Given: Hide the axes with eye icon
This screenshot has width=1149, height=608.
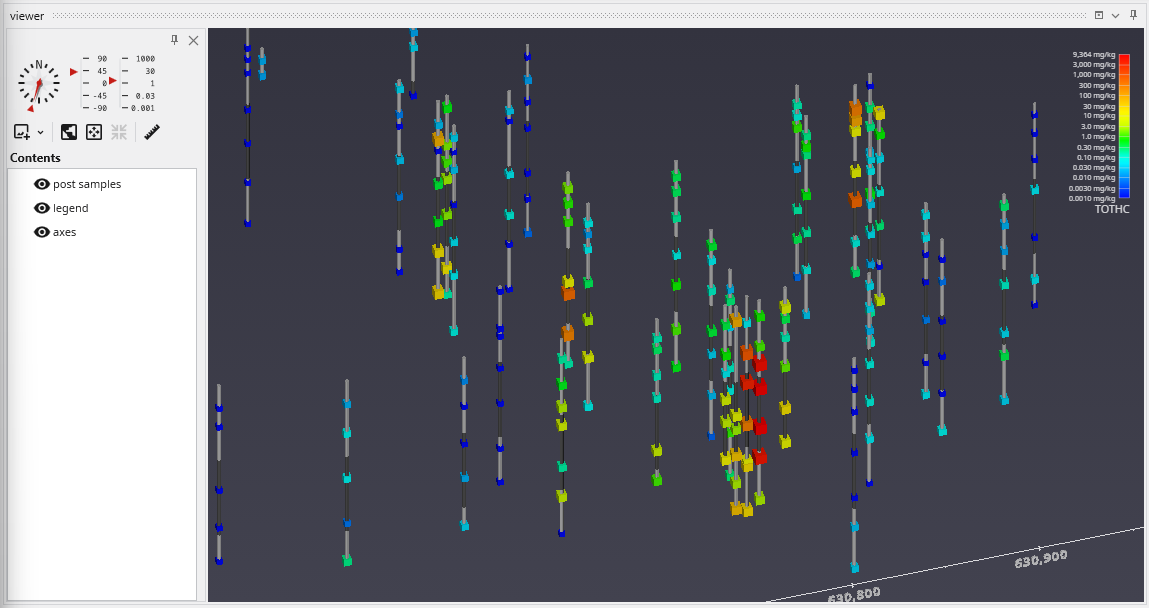Looking at the screenshot, I should point(42,232).
